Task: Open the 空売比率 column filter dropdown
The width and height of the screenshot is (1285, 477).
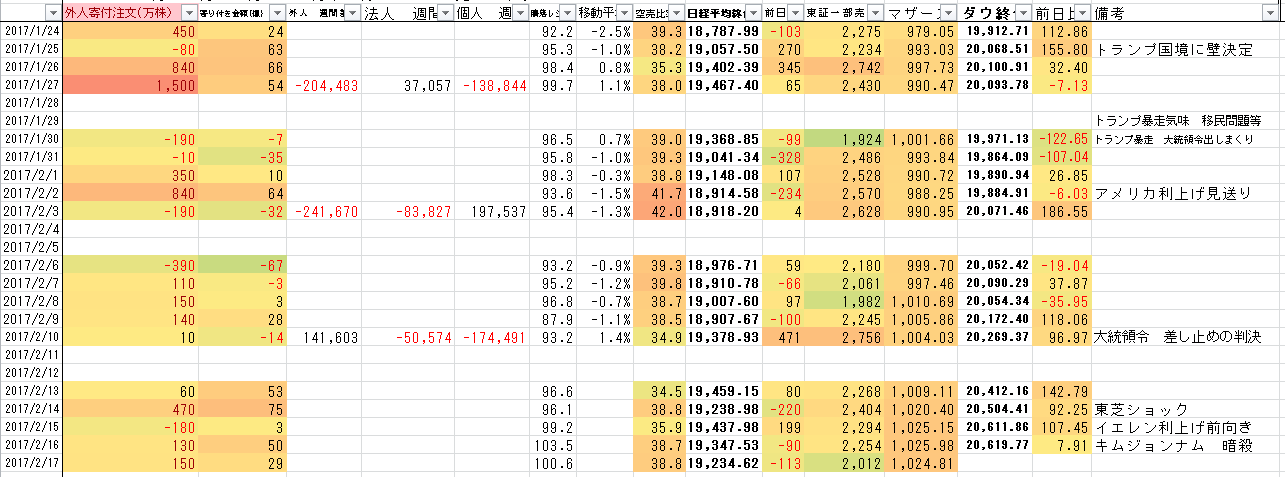Action: tap(675, 14)
